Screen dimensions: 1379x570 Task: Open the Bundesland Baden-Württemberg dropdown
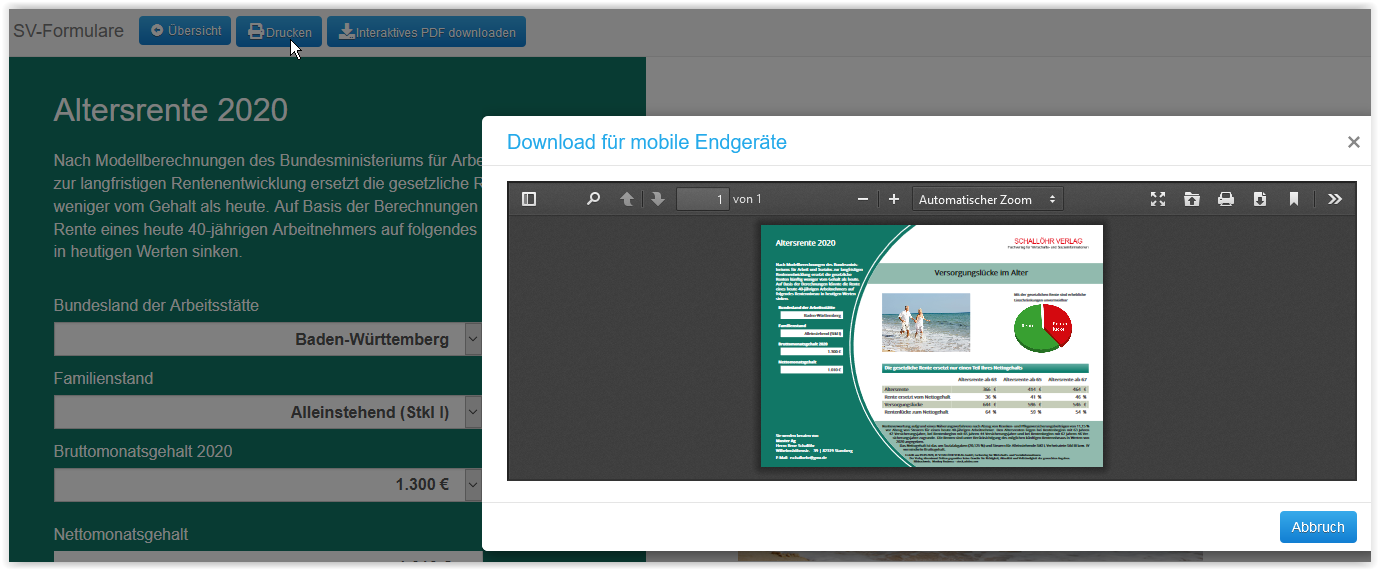[x=267, y=339]
